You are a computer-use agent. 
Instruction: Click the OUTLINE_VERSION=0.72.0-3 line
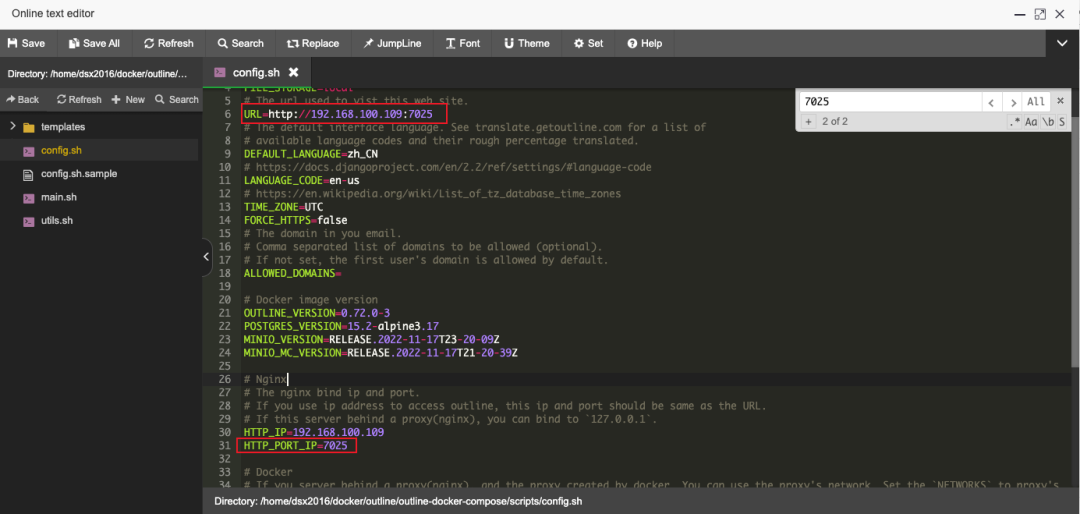[317, 313]
